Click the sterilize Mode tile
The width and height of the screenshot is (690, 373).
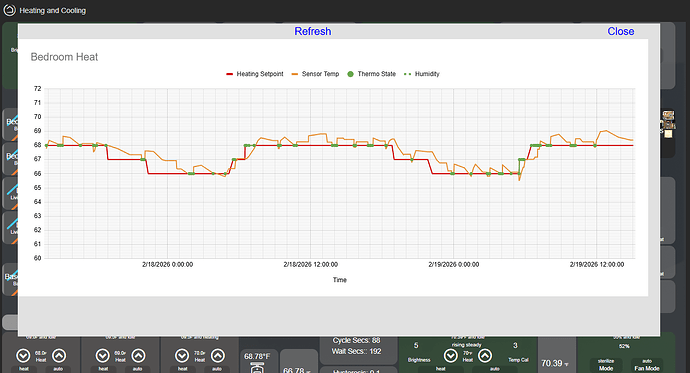click(x=606, y=365)
